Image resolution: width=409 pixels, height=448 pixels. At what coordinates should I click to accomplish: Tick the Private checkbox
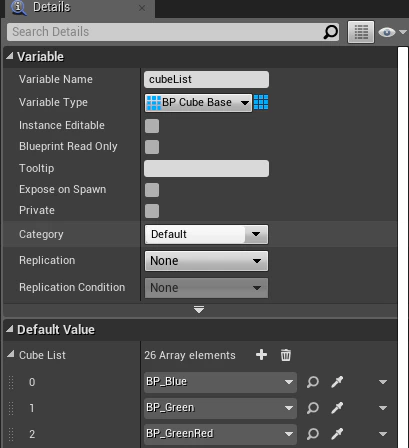152,211
